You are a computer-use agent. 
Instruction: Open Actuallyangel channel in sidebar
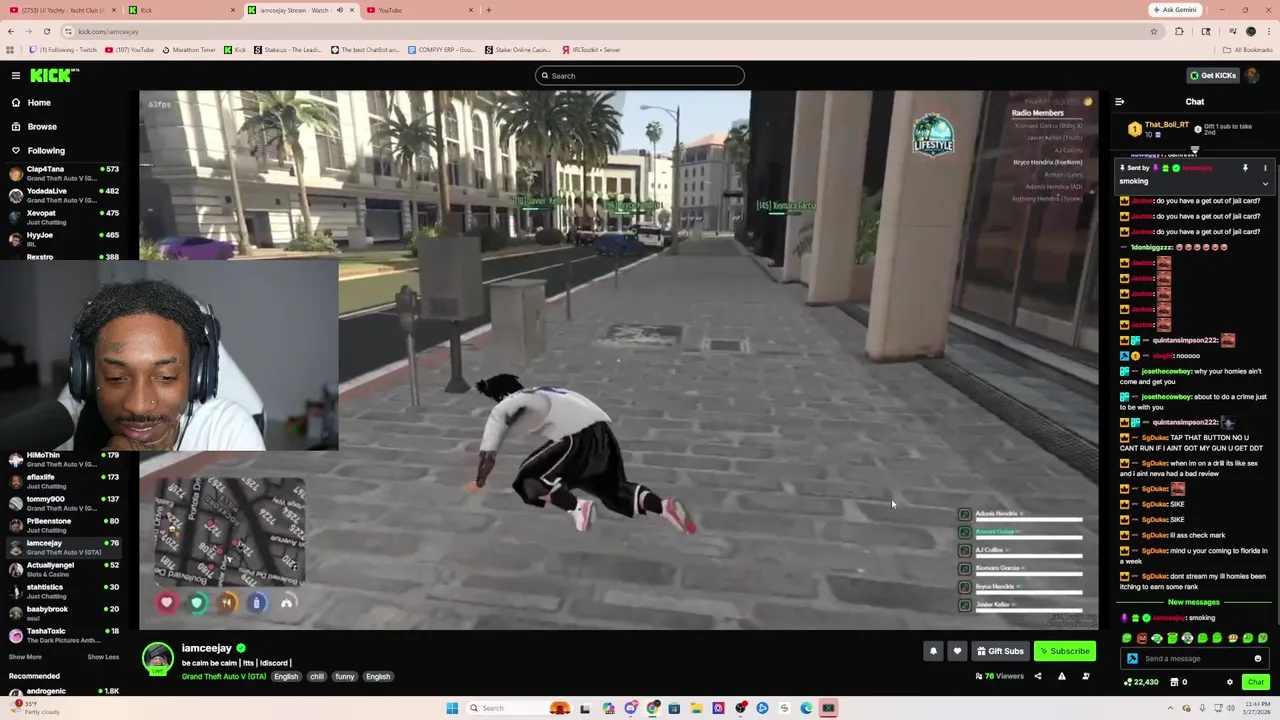point(62,569)
